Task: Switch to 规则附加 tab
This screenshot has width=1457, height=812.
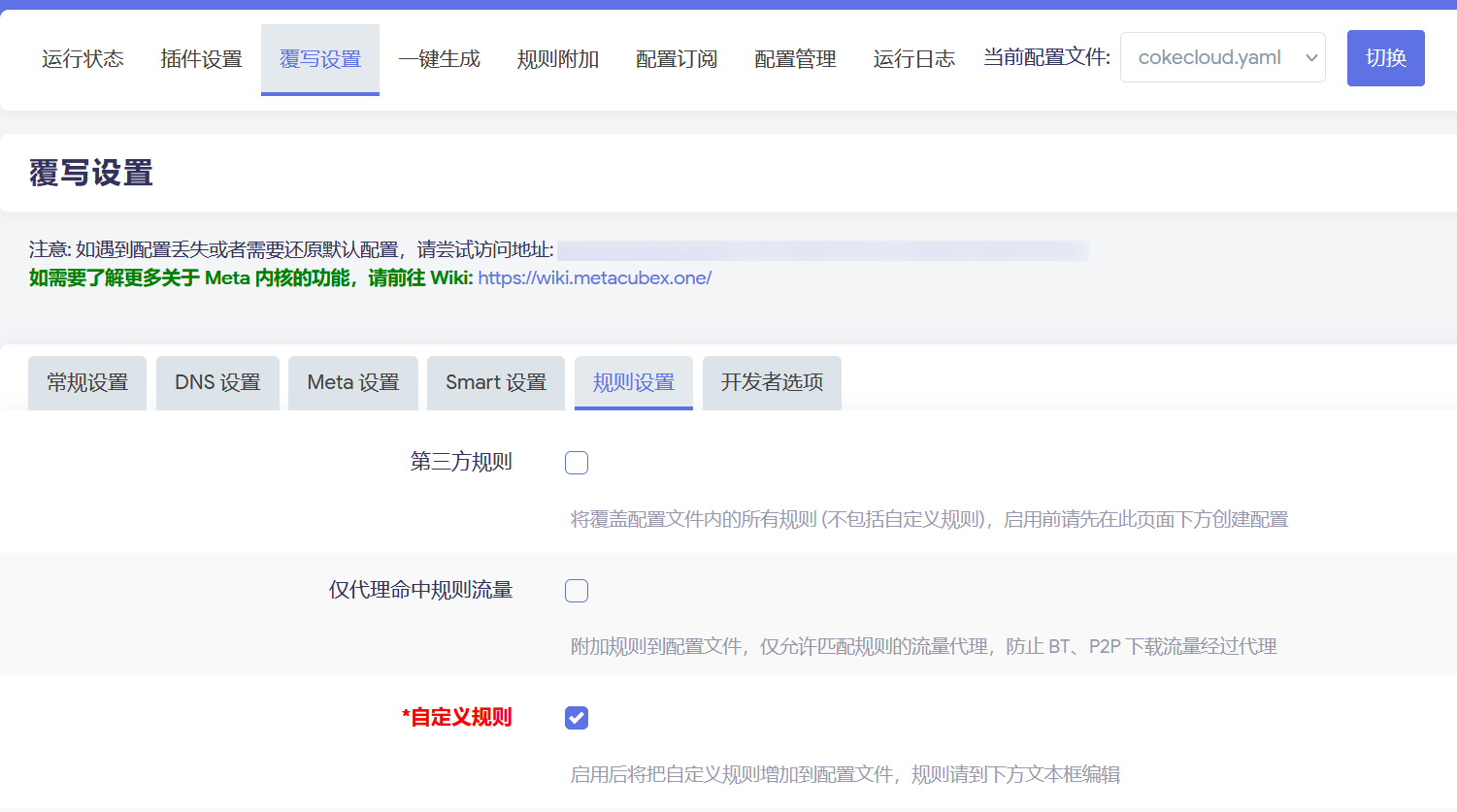Action: tap(557, 59)
